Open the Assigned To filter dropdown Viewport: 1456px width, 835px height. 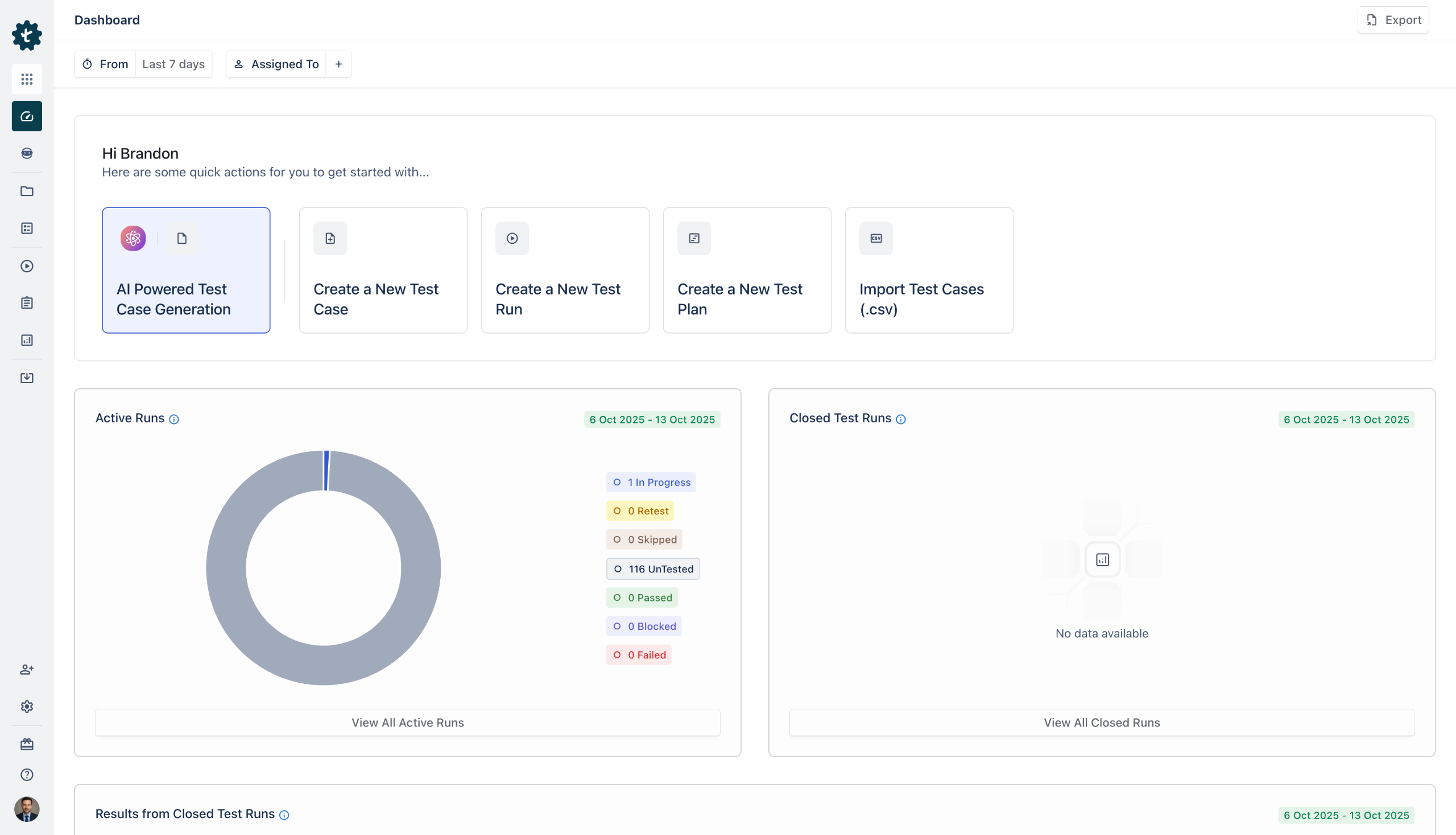click(276, 64)
